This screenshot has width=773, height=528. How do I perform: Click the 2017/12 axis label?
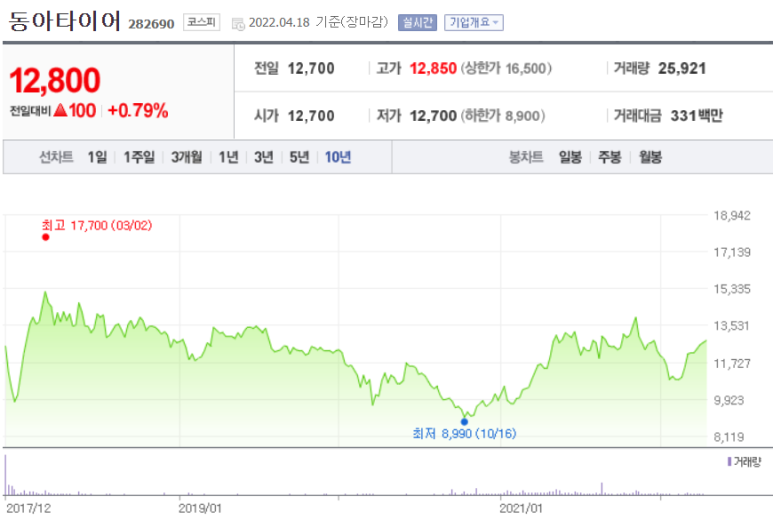coord(29,509)
